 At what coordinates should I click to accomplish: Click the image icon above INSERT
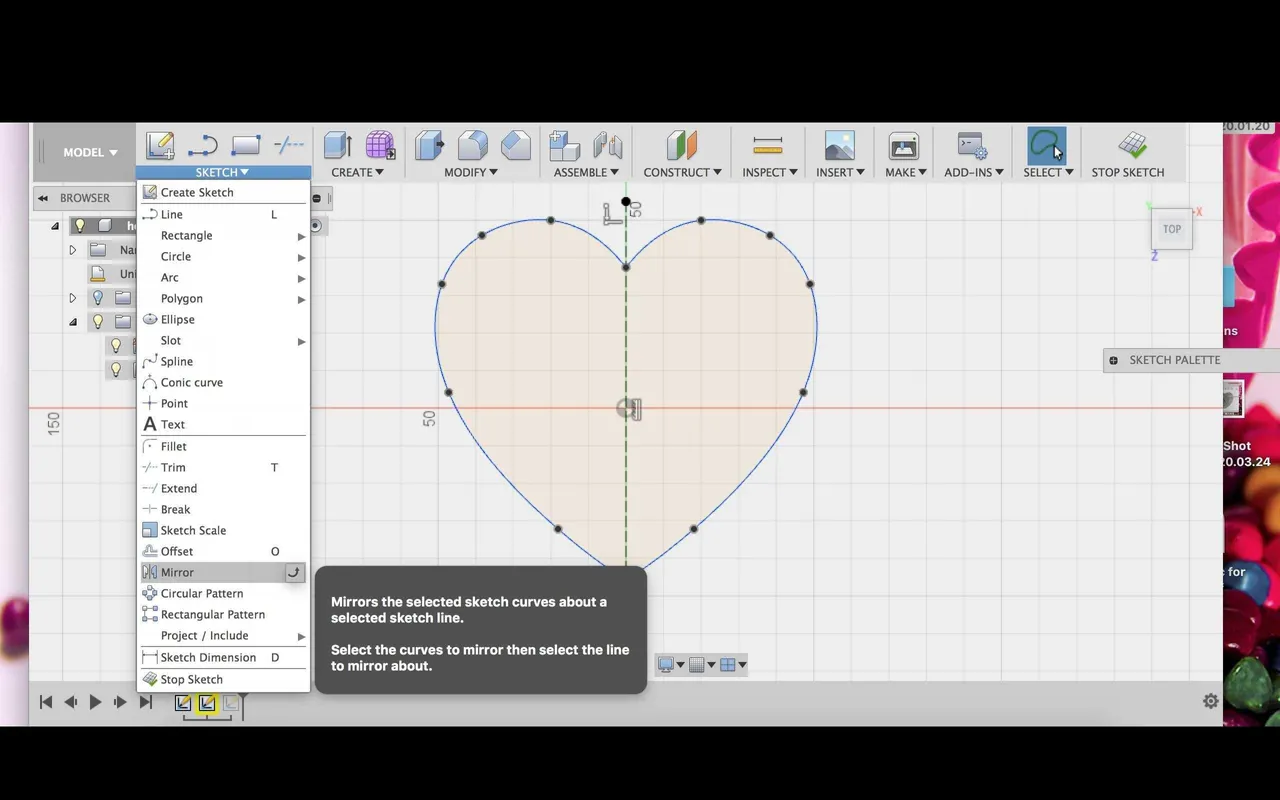(840, 146)
